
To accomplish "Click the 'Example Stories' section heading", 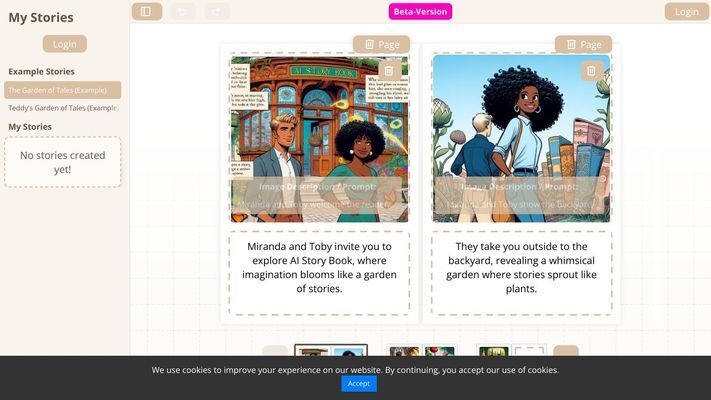I will pos(41,72).
